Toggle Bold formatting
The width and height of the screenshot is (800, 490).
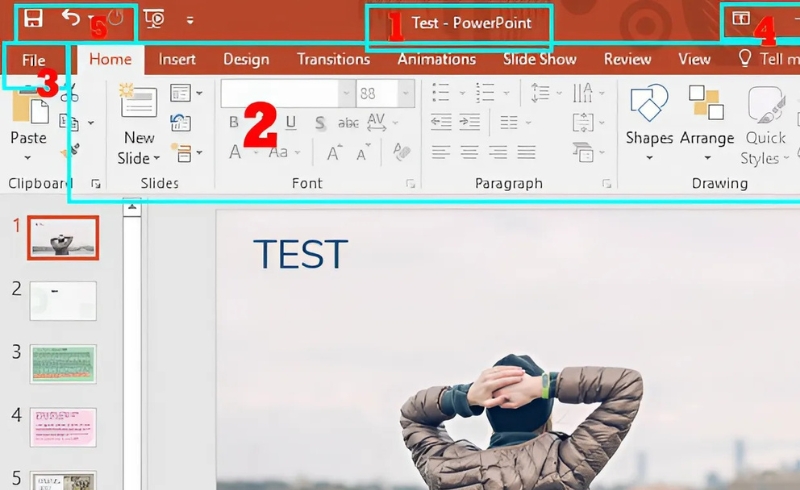[234, 122]
